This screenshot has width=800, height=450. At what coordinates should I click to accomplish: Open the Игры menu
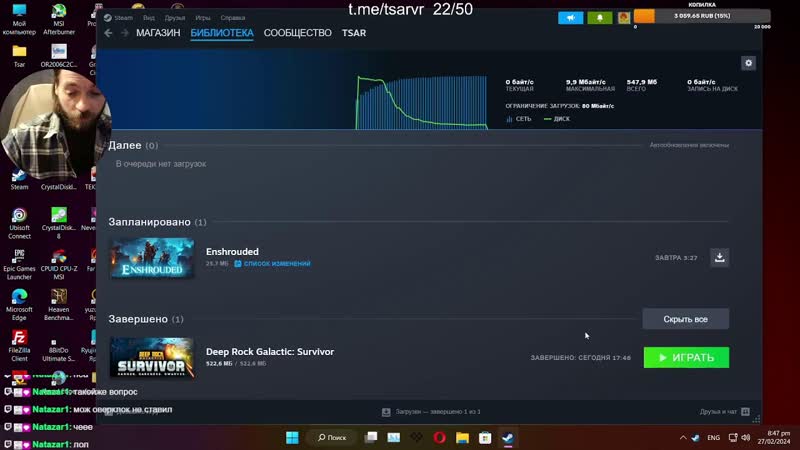click(x=203, y=18)
